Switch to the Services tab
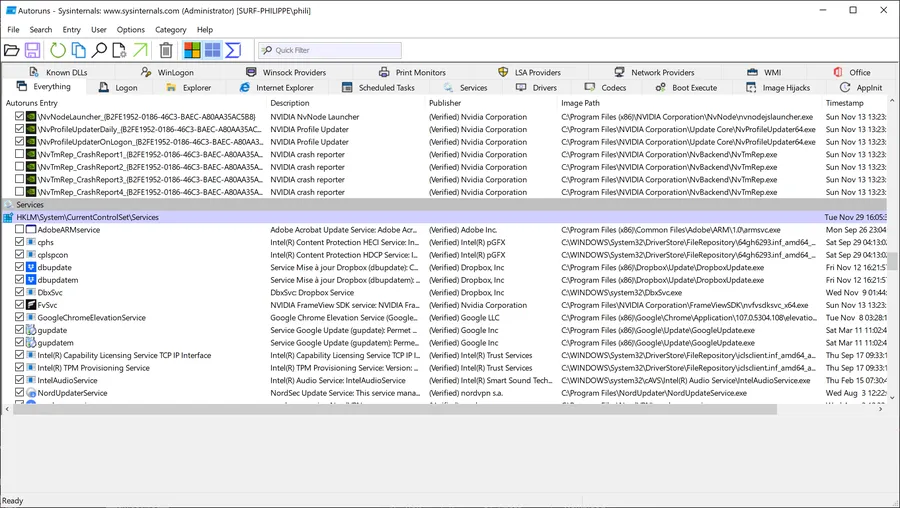Image resolution: width=900 pixels, height=508 pixels. tap(465, 87)
